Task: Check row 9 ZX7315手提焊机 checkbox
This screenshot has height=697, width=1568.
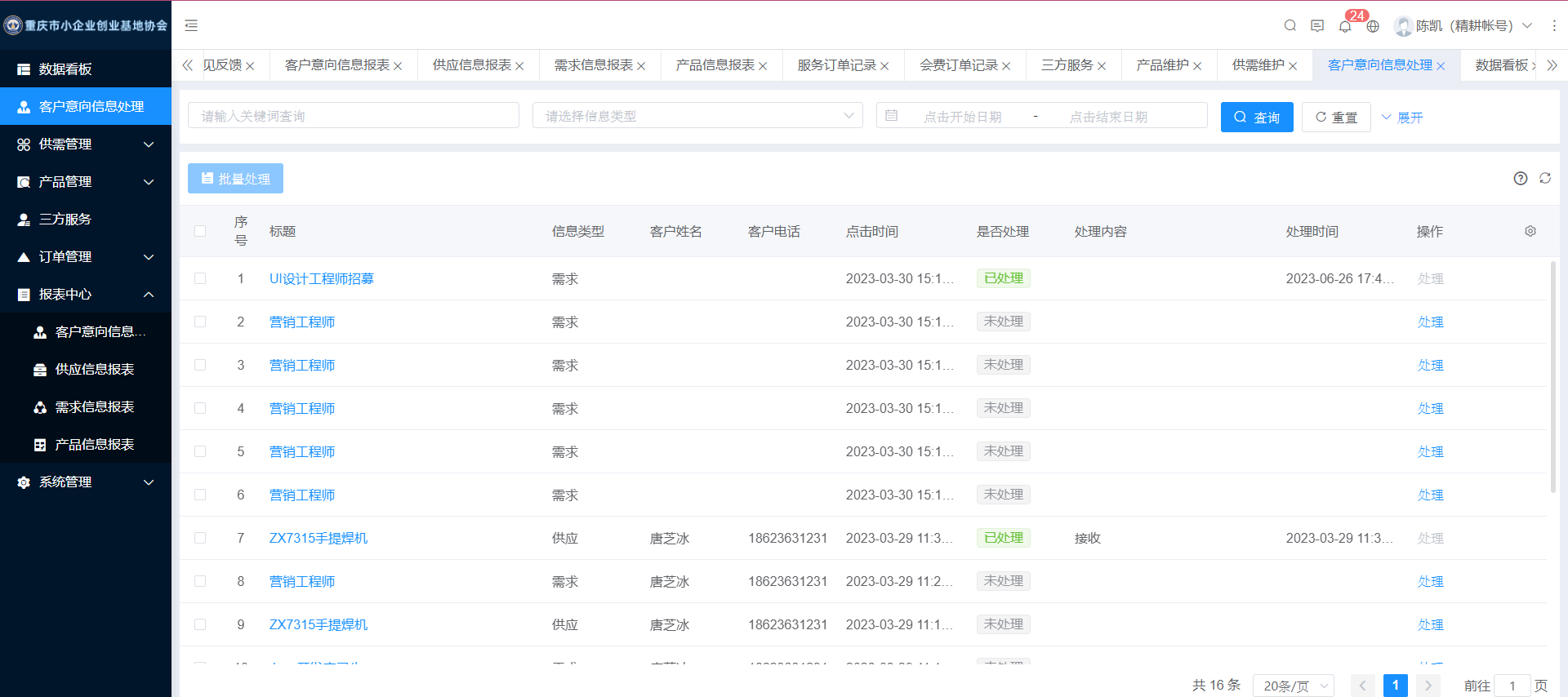Action: [200, 624]
